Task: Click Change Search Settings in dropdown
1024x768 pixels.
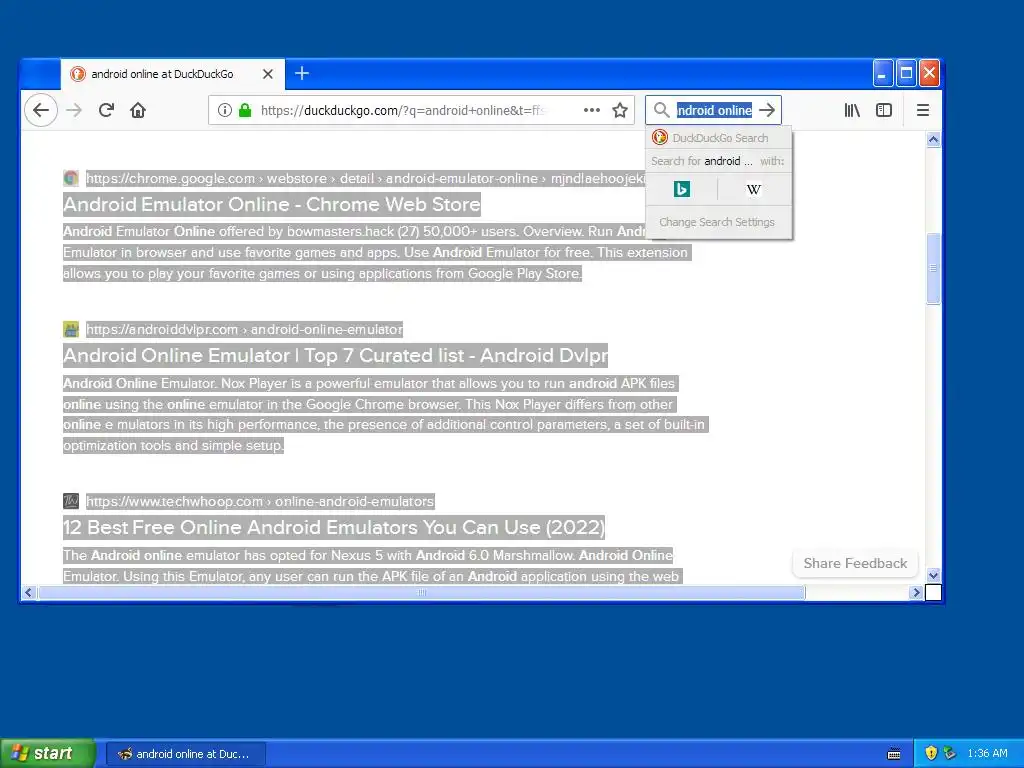Action: pos(716,222)
